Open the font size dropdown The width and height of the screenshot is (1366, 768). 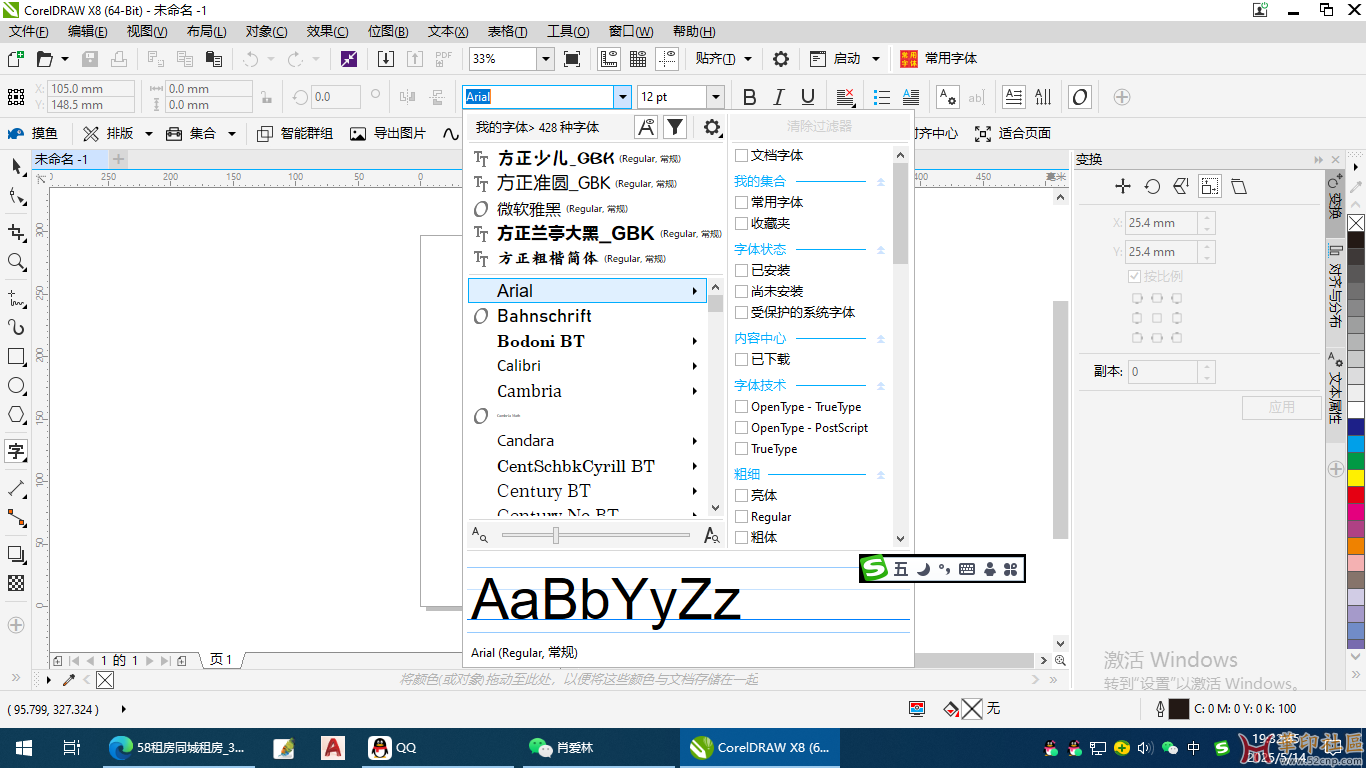715,97
